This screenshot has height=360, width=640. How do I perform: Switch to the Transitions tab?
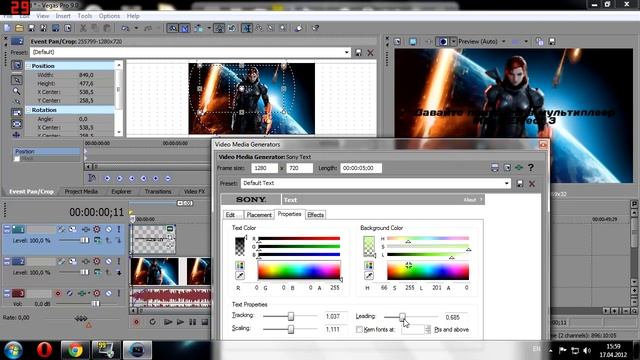pyautogui.click(x=158, y=191)
